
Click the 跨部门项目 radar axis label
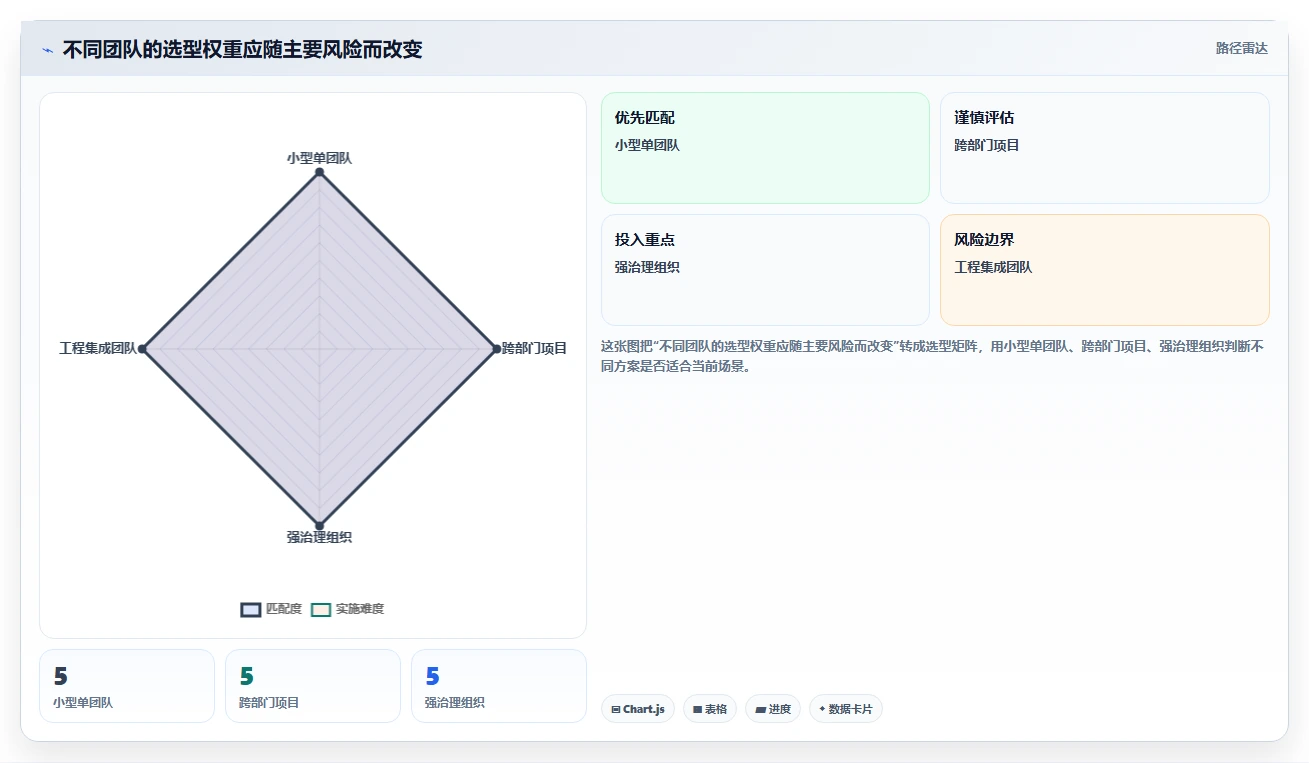click(x=535, y=349)
